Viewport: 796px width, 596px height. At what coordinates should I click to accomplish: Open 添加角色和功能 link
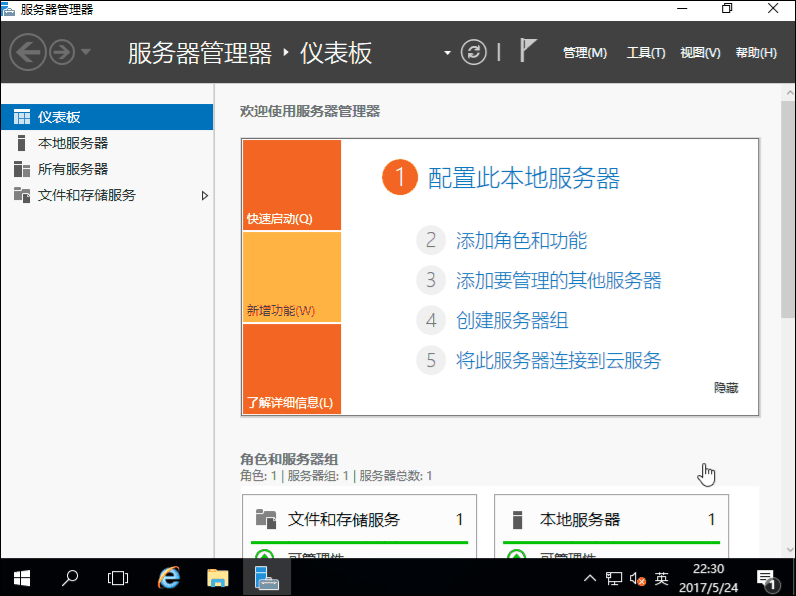coord(521,241)
